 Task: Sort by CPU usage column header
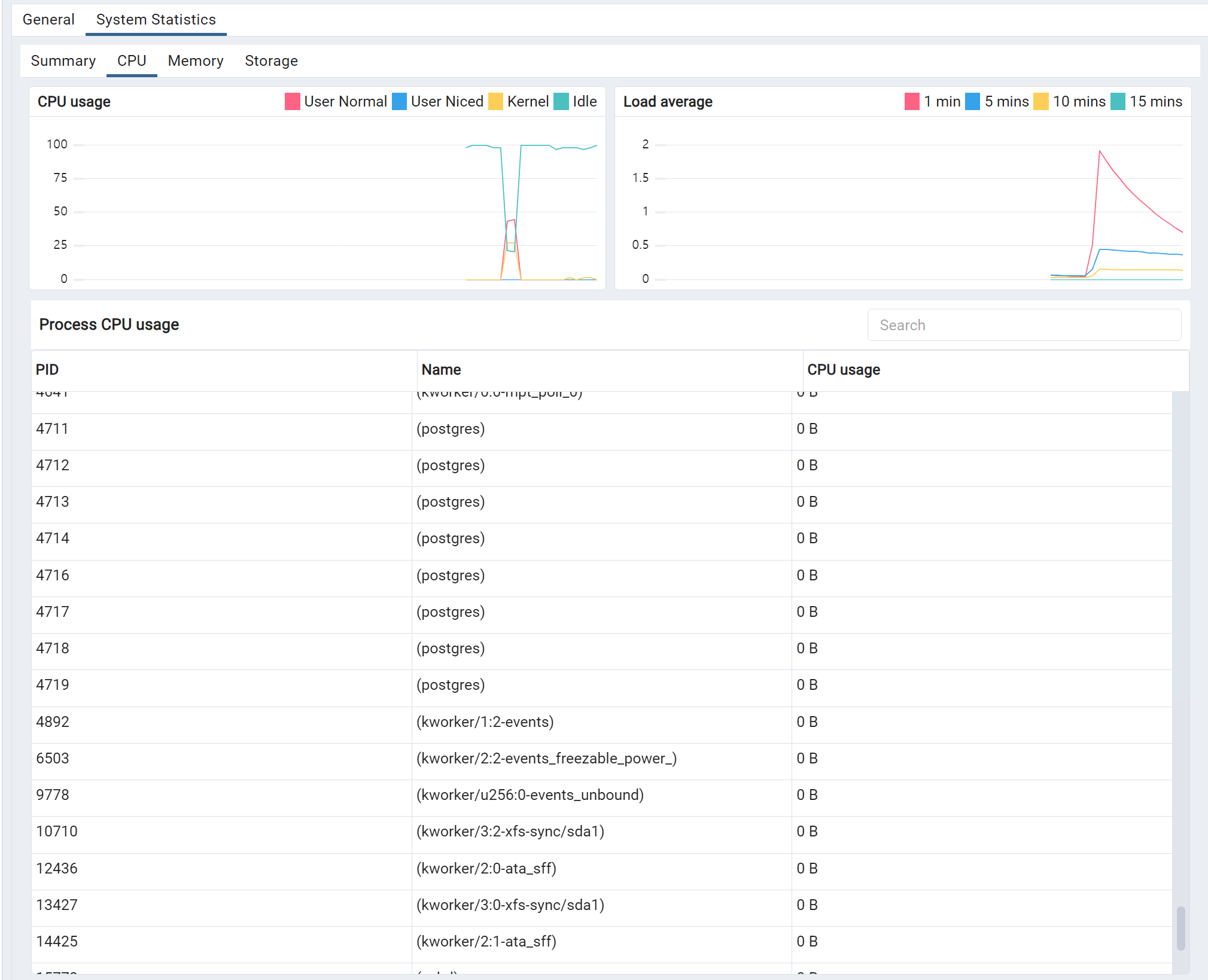tap(843, 370)
